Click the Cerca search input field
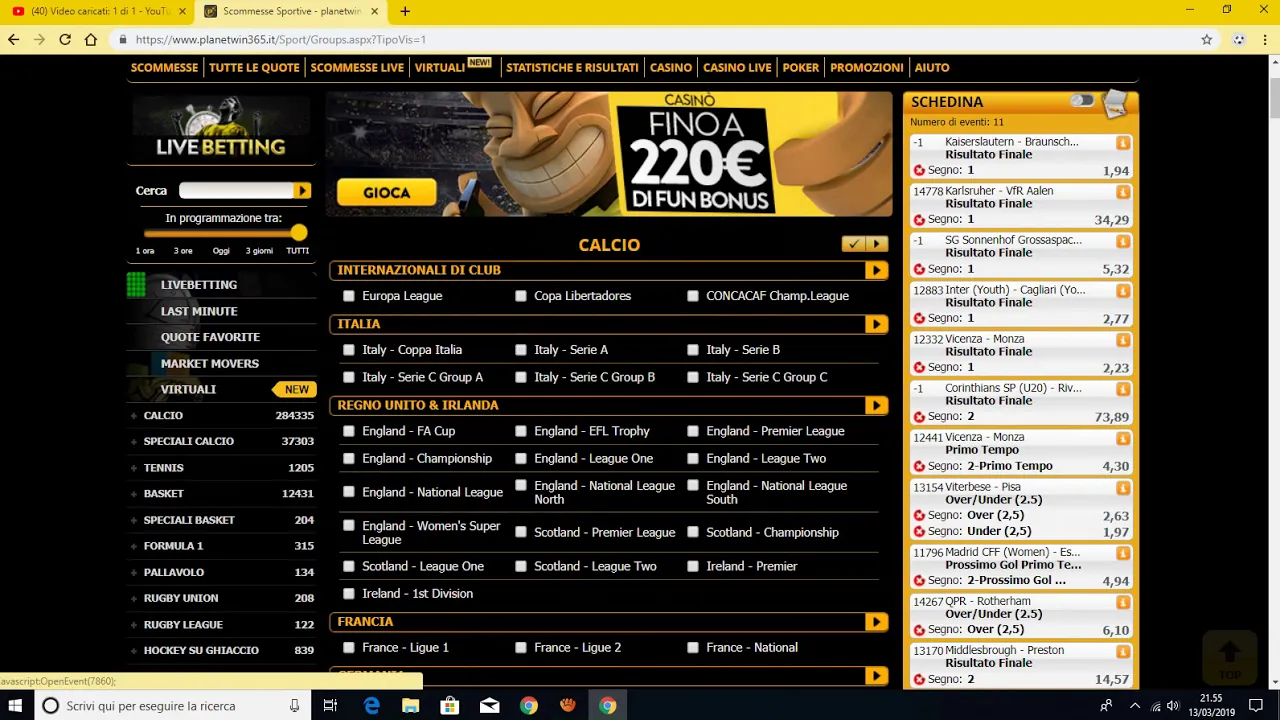The height and width of the screenshot is (720, 1280). click(x=237, y=190)
